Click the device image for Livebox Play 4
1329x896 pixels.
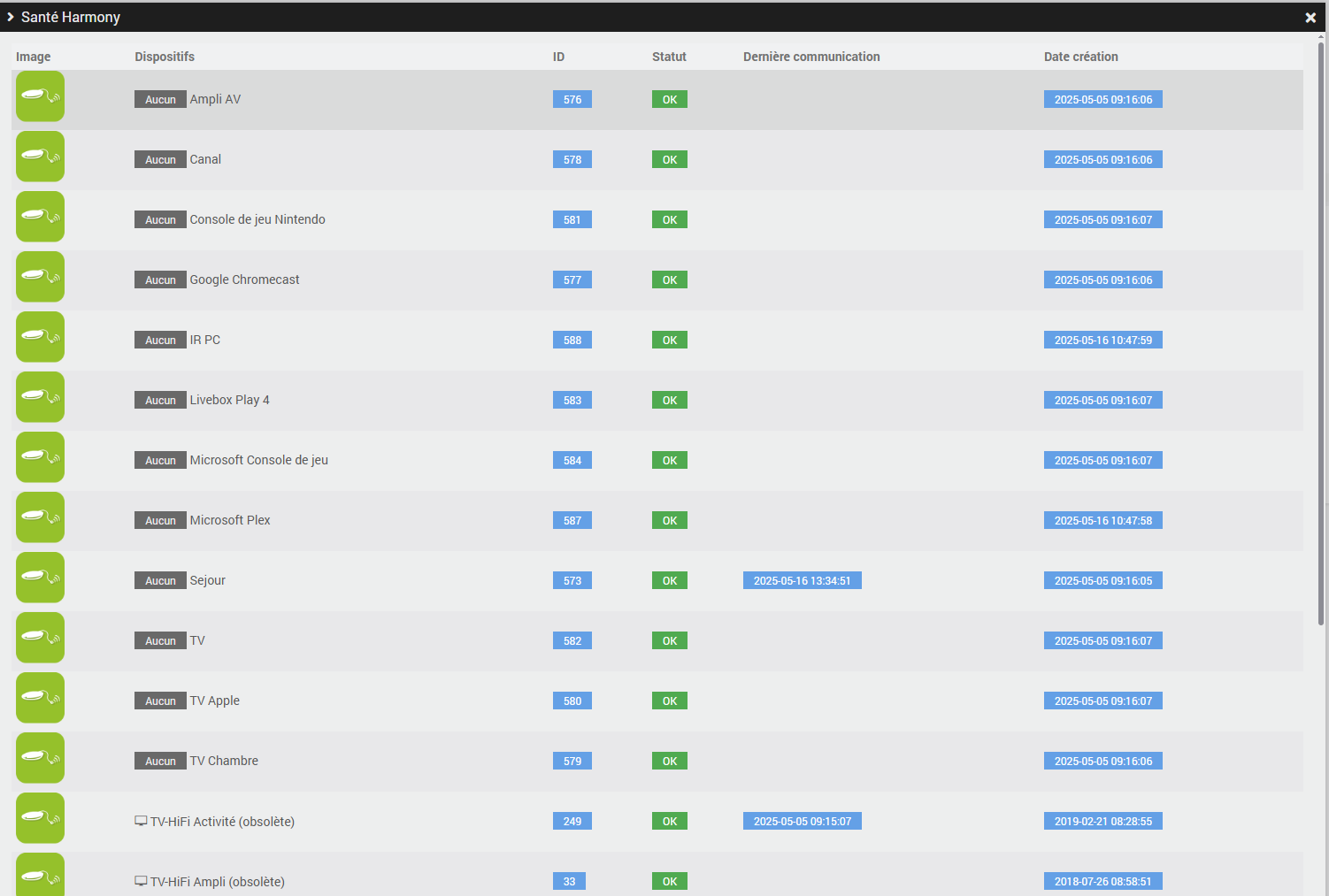click(40, 397)
